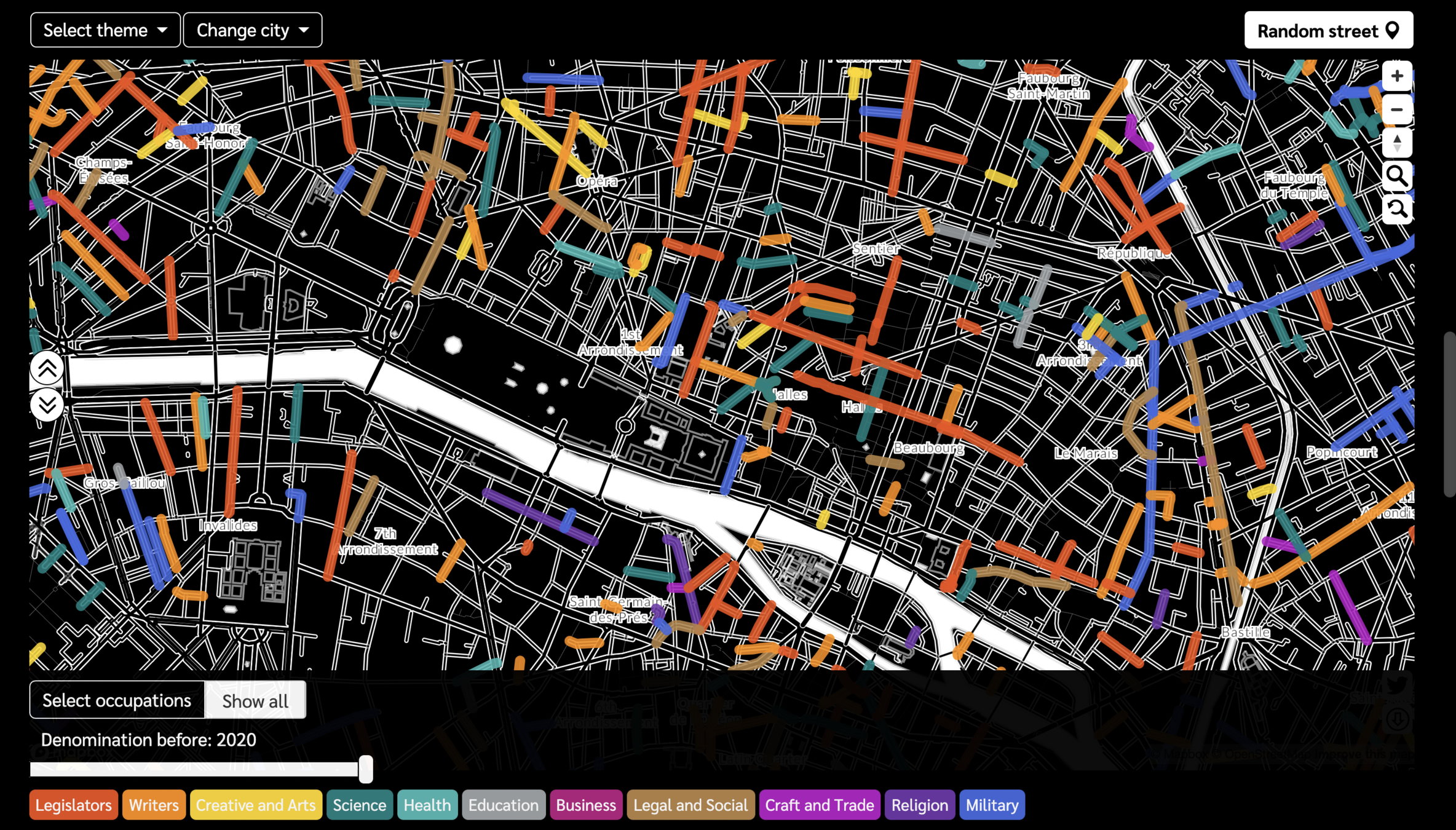Toggle the Science occupation filter
This screenshot has width=1456, height=830.
[x=359, y=805]
